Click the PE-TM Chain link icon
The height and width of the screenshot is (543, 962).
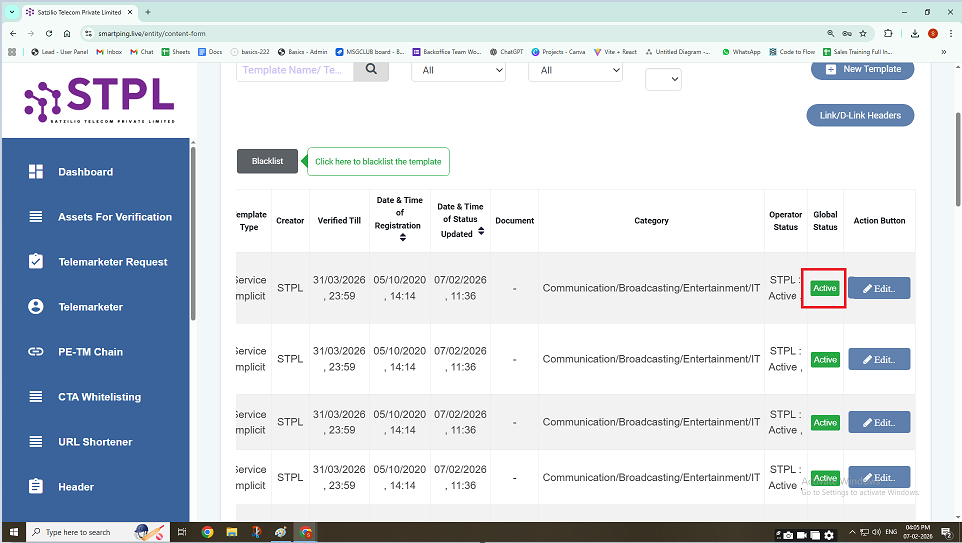coord(36,352)
